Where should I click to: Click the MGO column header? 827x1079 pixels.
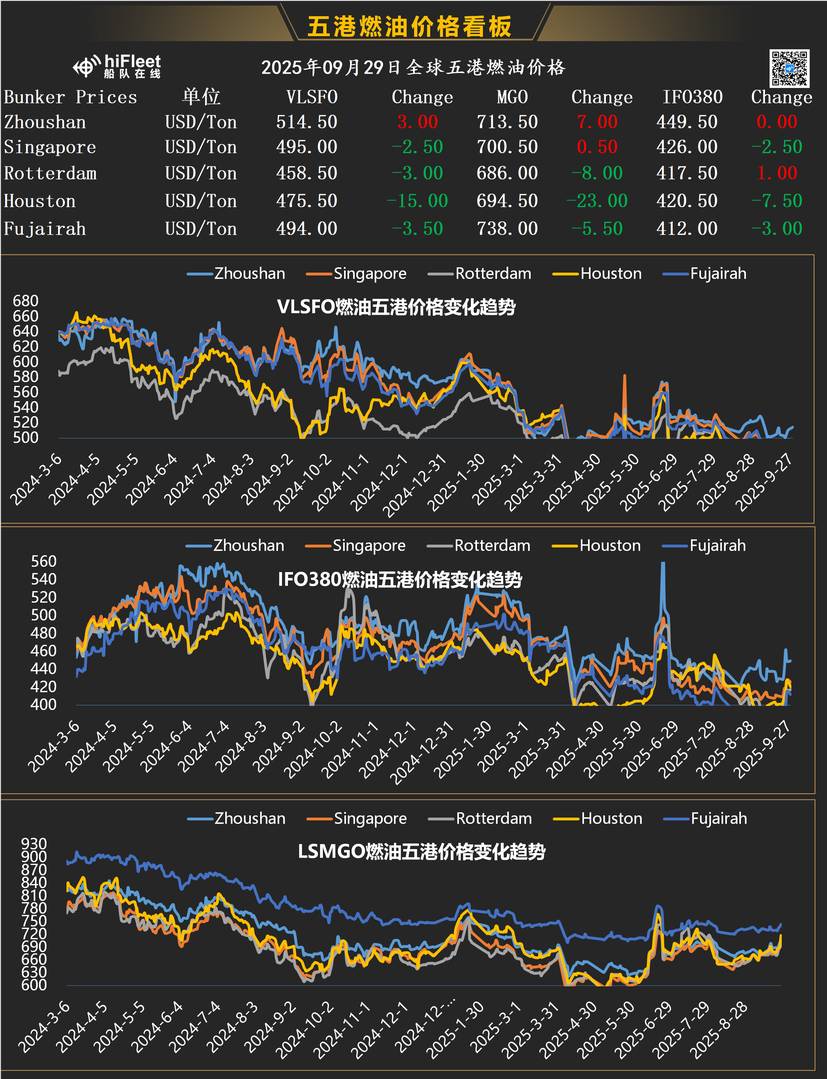pyautogui.click(x=512, y=97)
